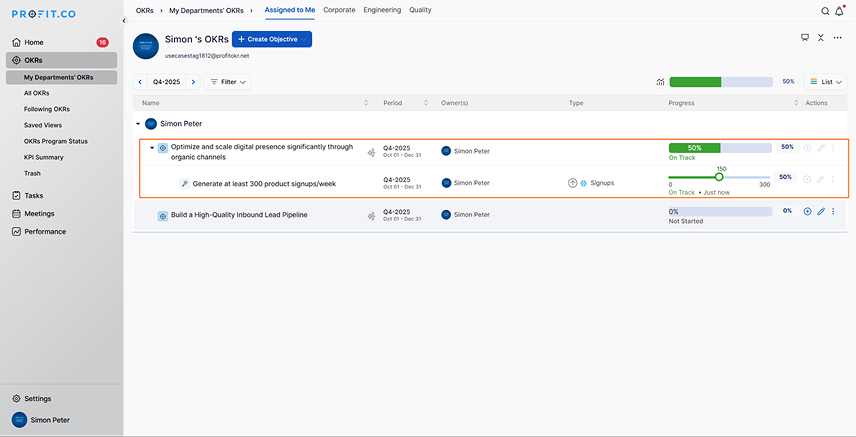Viewport: 856px width, 437px height.
Task: Go to next quarter with right arrow
Action: [193, 82]
